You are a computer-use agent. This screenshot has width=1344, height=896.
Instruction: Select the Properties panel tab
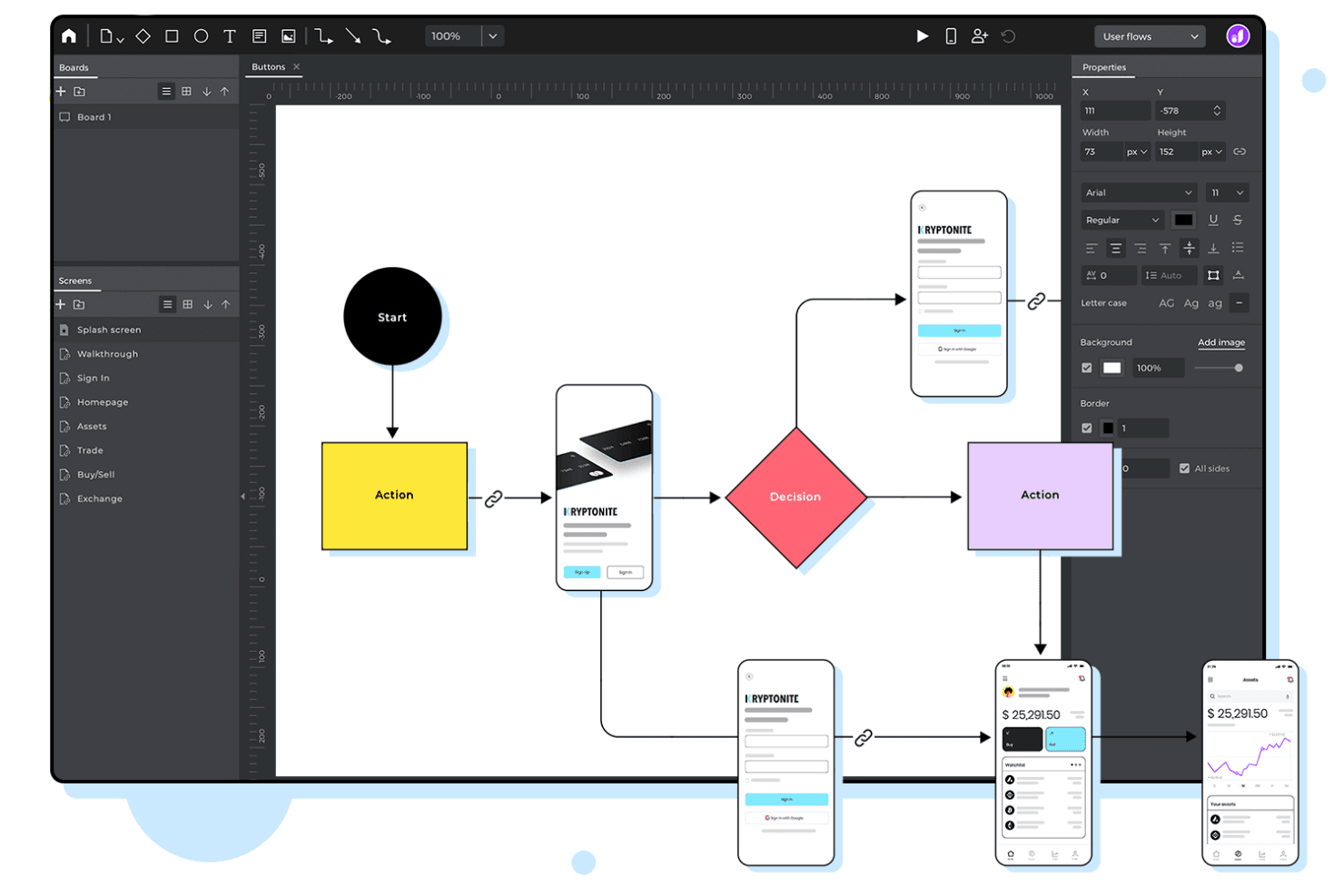click(1104, 68)
